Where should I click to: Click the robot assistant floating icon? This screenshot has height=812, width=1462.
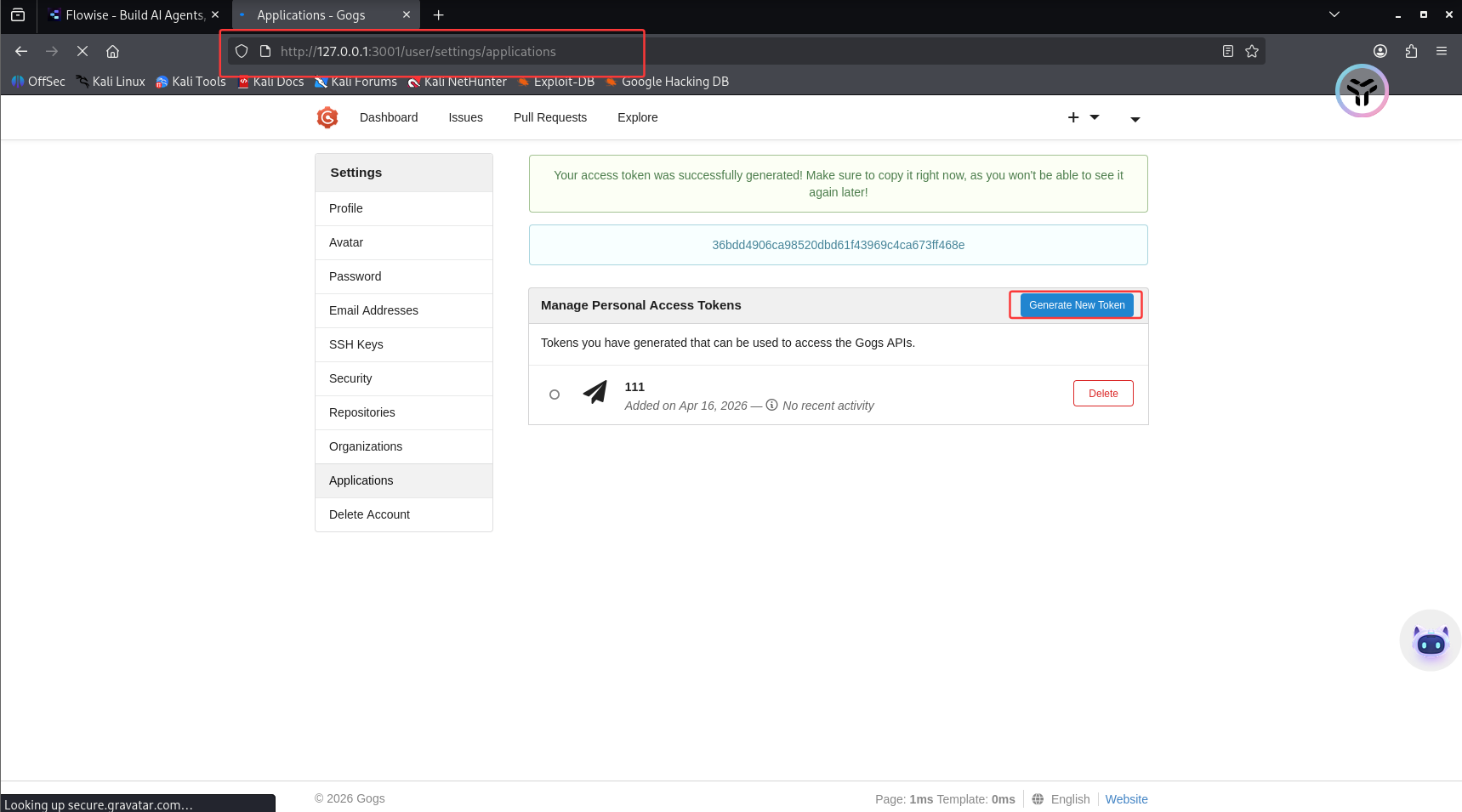click(x=1430, y=641)
